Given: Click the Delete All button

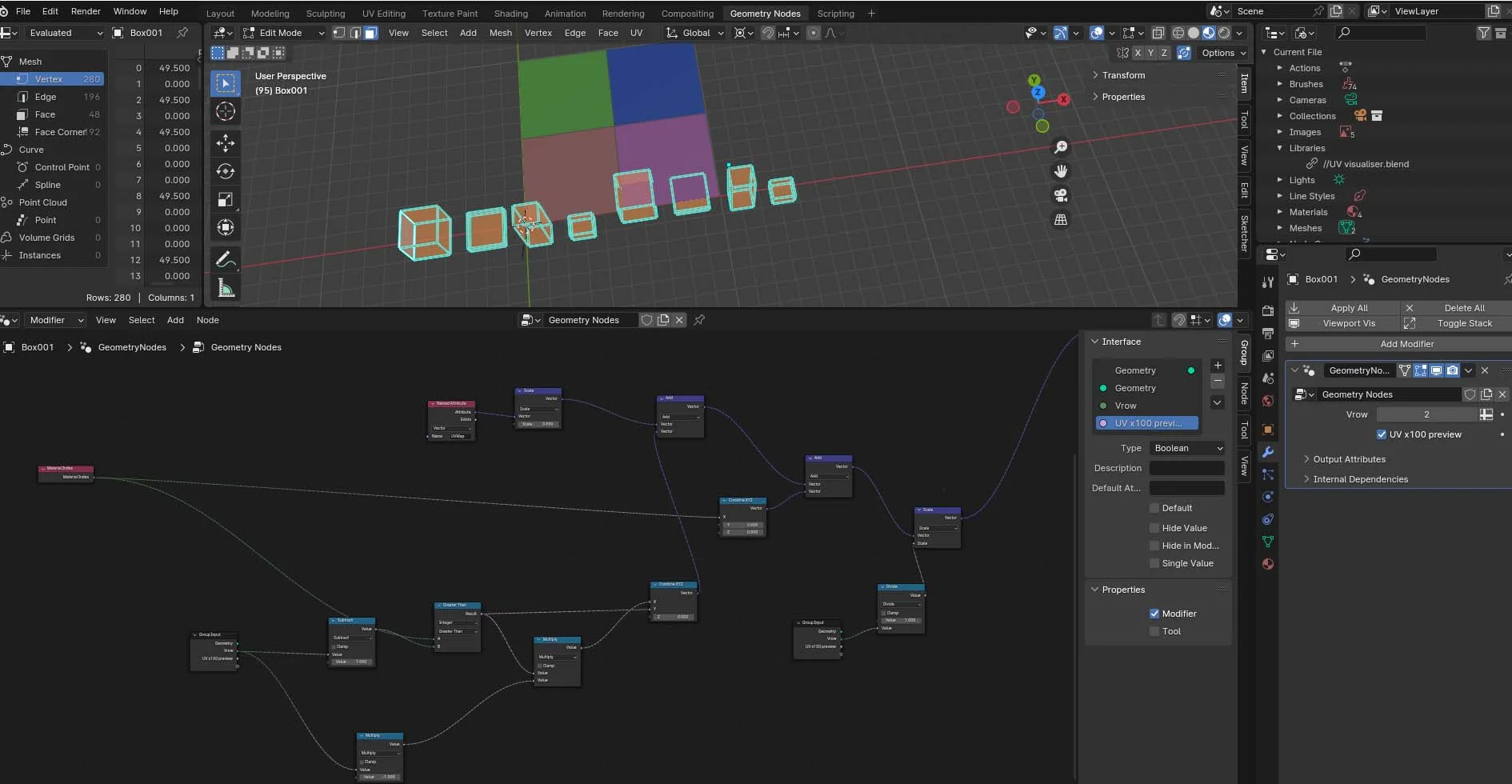Looking at the screenshot, I should 1457,308.
